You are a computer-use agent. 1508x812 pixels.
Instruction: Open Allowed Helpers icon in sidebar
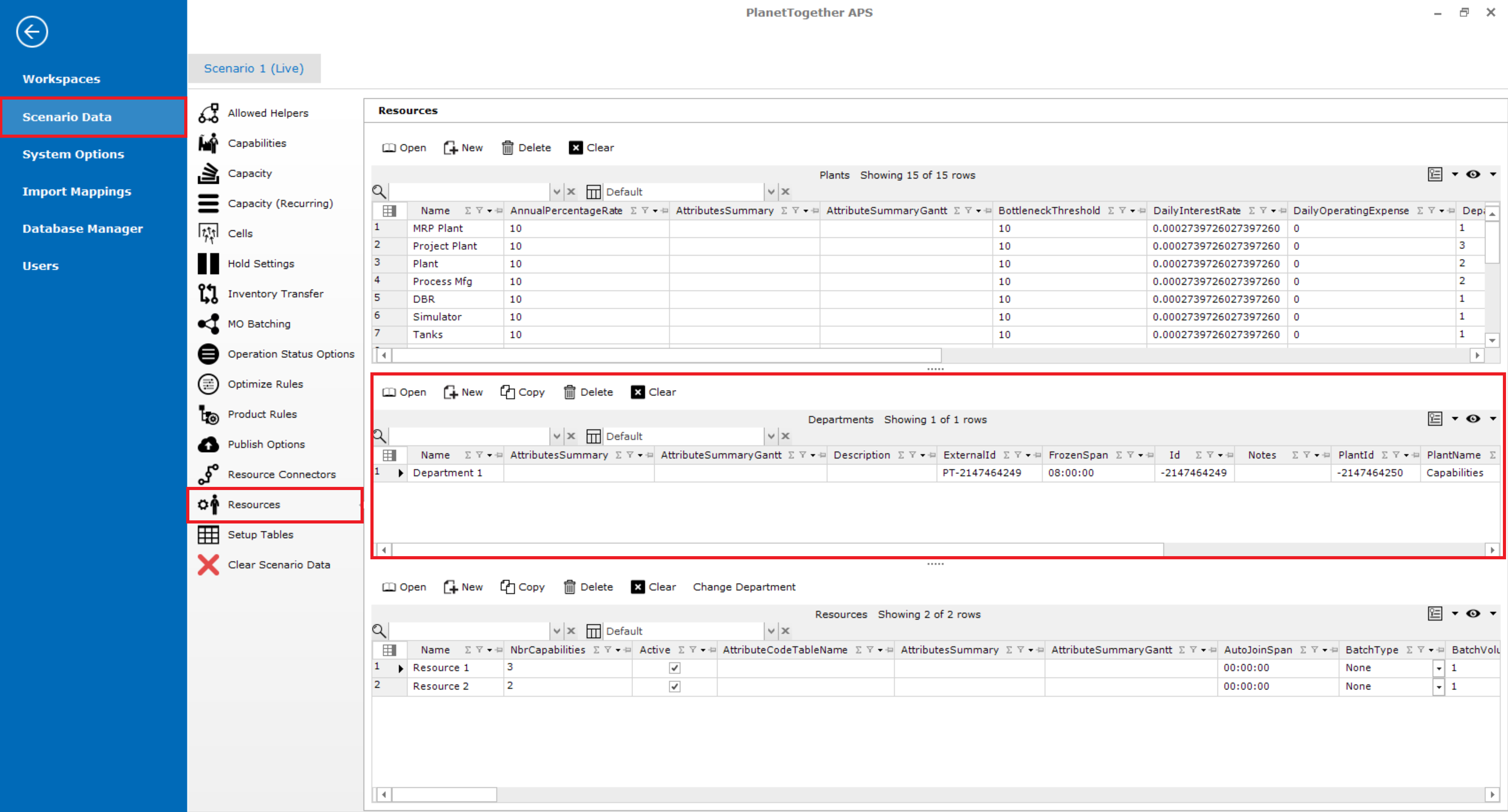pos(208,113)
